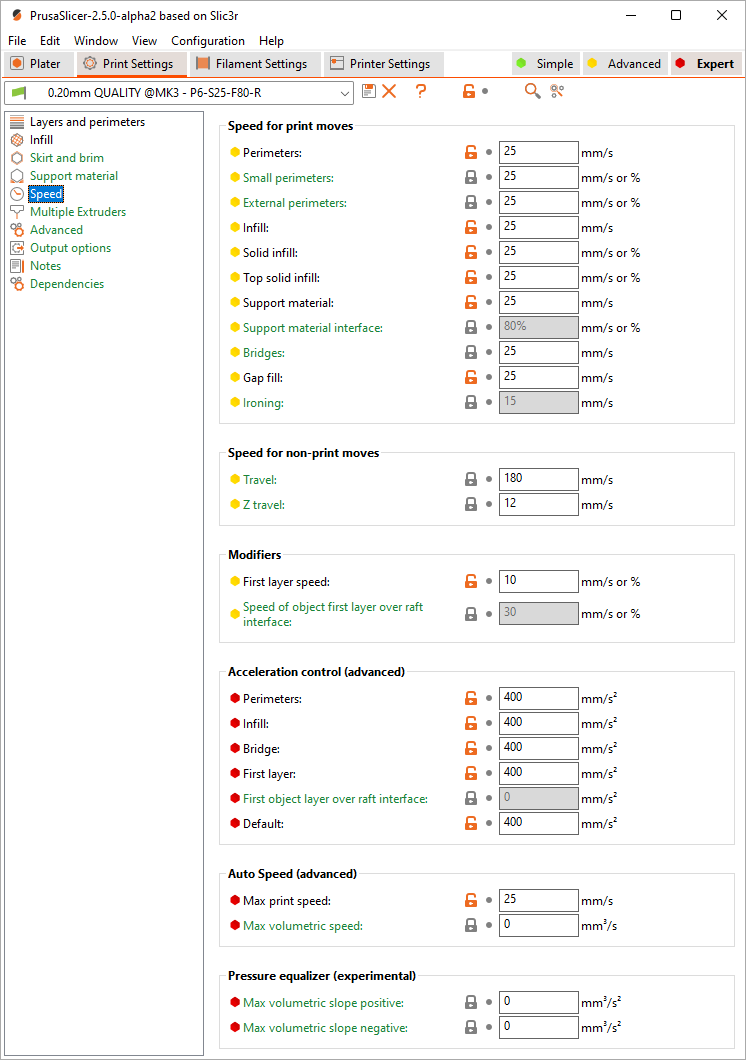Image resolution: width=746 pixels, height=1060 pixels.
Task: Click Max volumetric speed input field
Action: coord(539,925)
